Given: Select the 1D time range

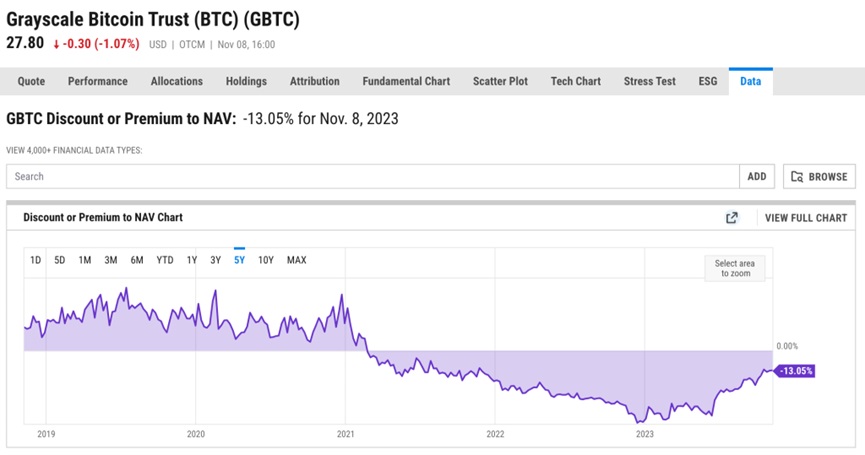Looking at the screenshot, I should point(35,260).
